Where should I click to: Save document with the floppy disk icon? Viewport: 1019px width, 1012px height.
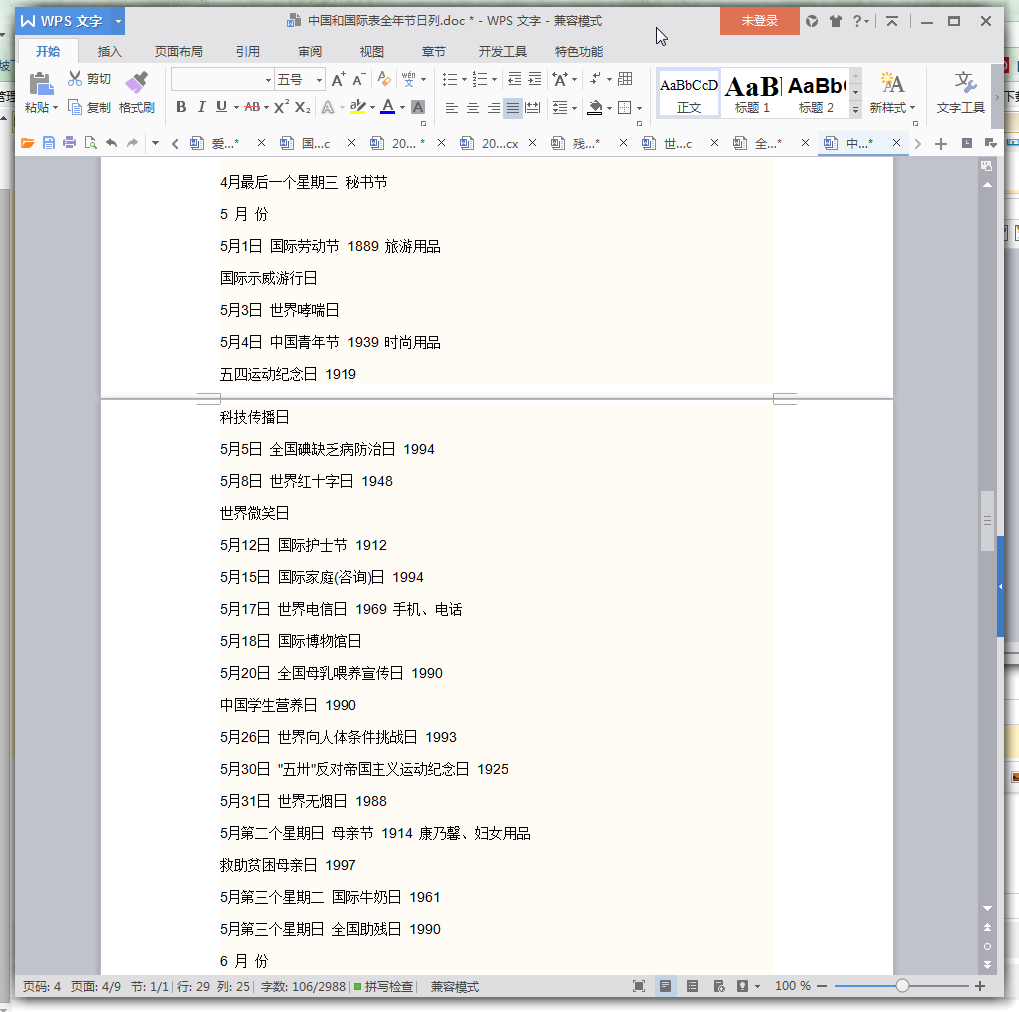[49, 143]
